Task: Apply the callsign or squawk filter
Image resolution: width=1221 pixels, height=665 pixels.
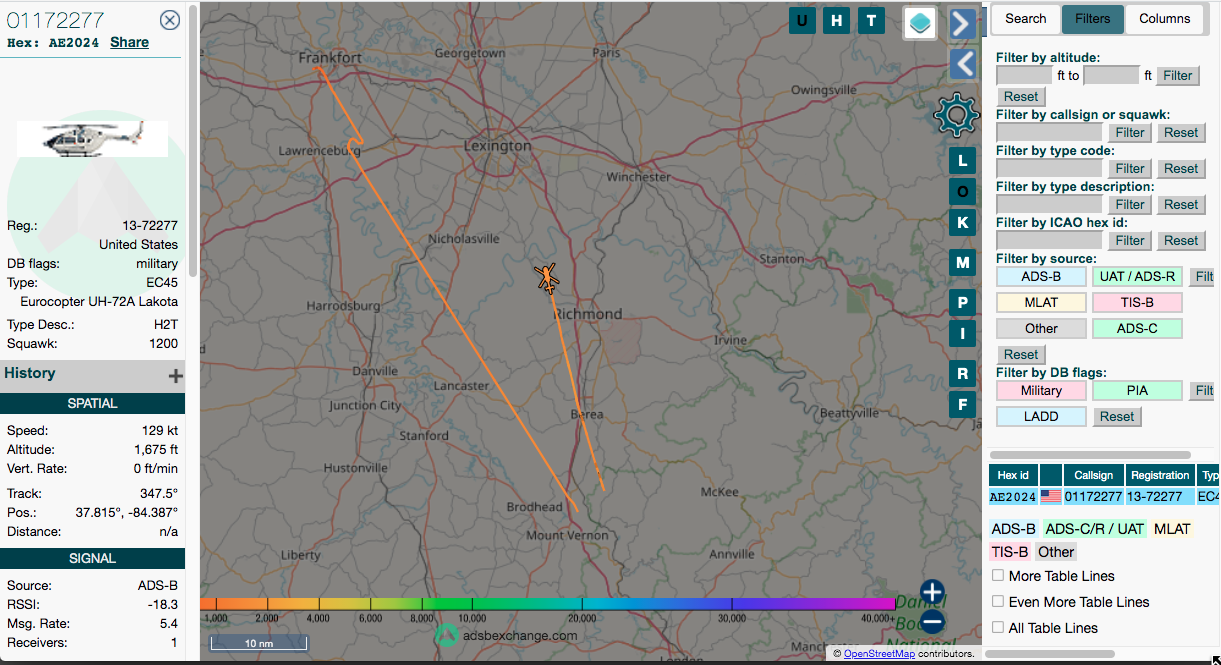Action: point(1130,132)
